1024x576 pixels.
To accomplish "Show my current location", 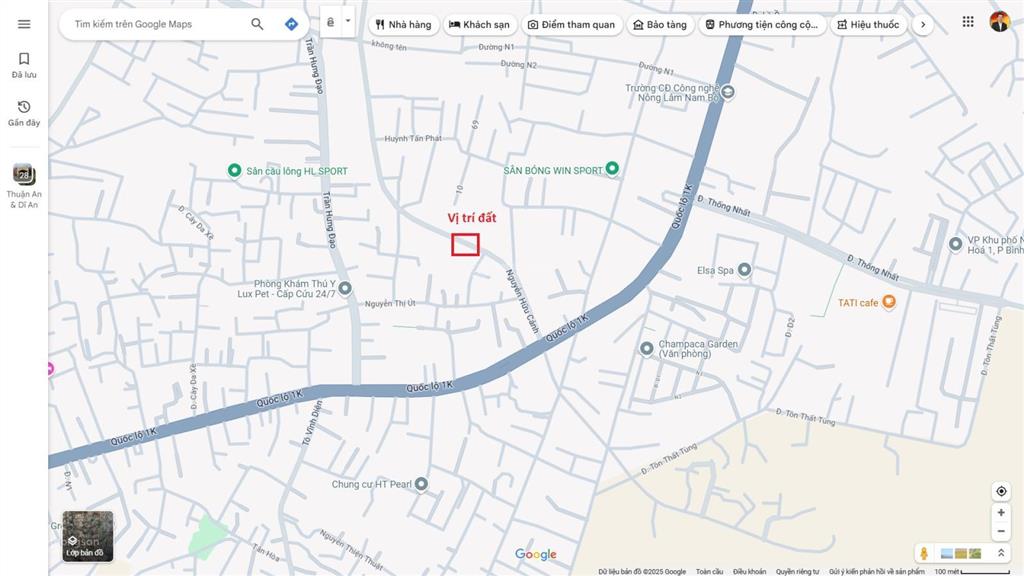I will tap(1001, 491).
